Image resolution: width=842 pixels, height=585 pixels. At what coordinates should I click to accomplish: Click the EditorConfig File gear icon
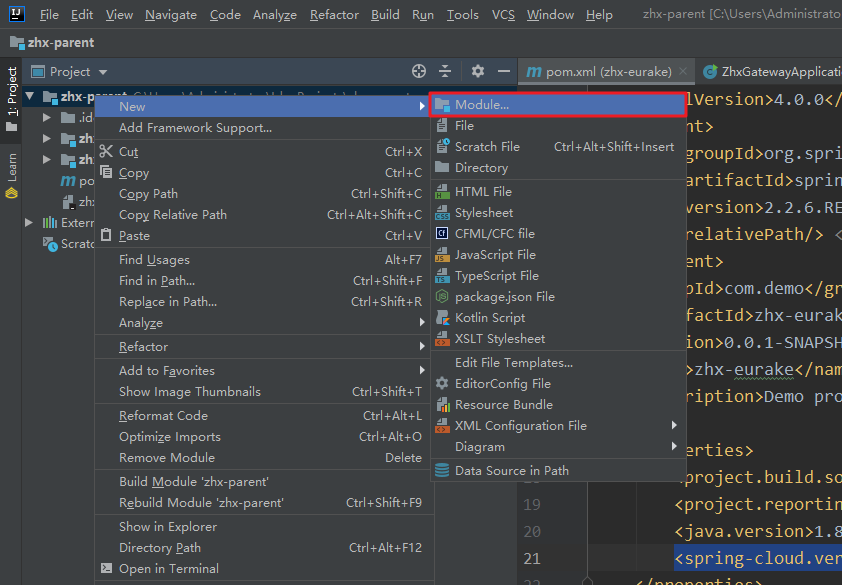pos(442,383)
